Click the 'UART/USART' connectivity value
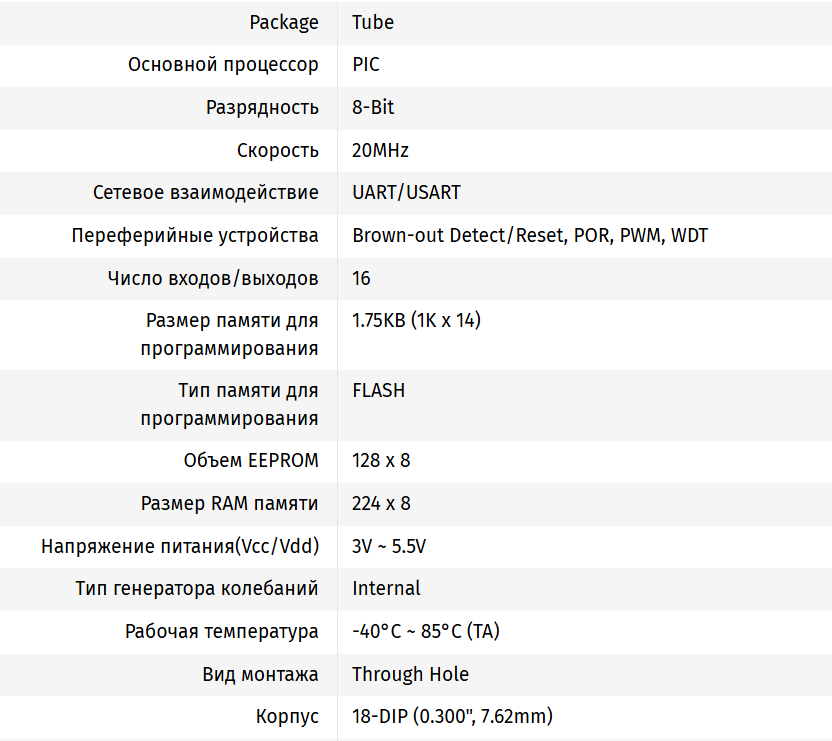This screenshot has height=741, width=832. pyautogui.click(x=406, y=192)
